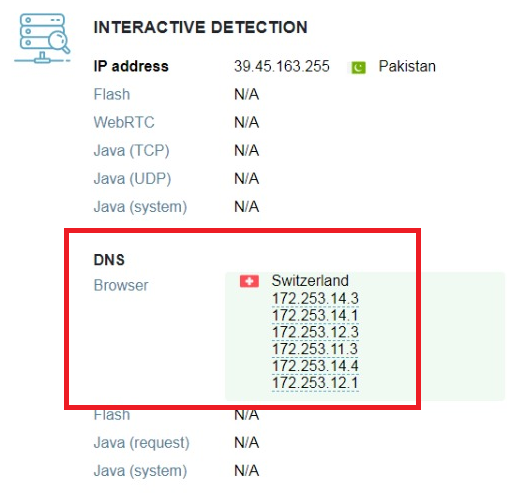Image resolution: width=517 pixels, height=494 pixels.
Task: Click the DNS section heading
Action: pyautogui.click(x=109, y=260)
